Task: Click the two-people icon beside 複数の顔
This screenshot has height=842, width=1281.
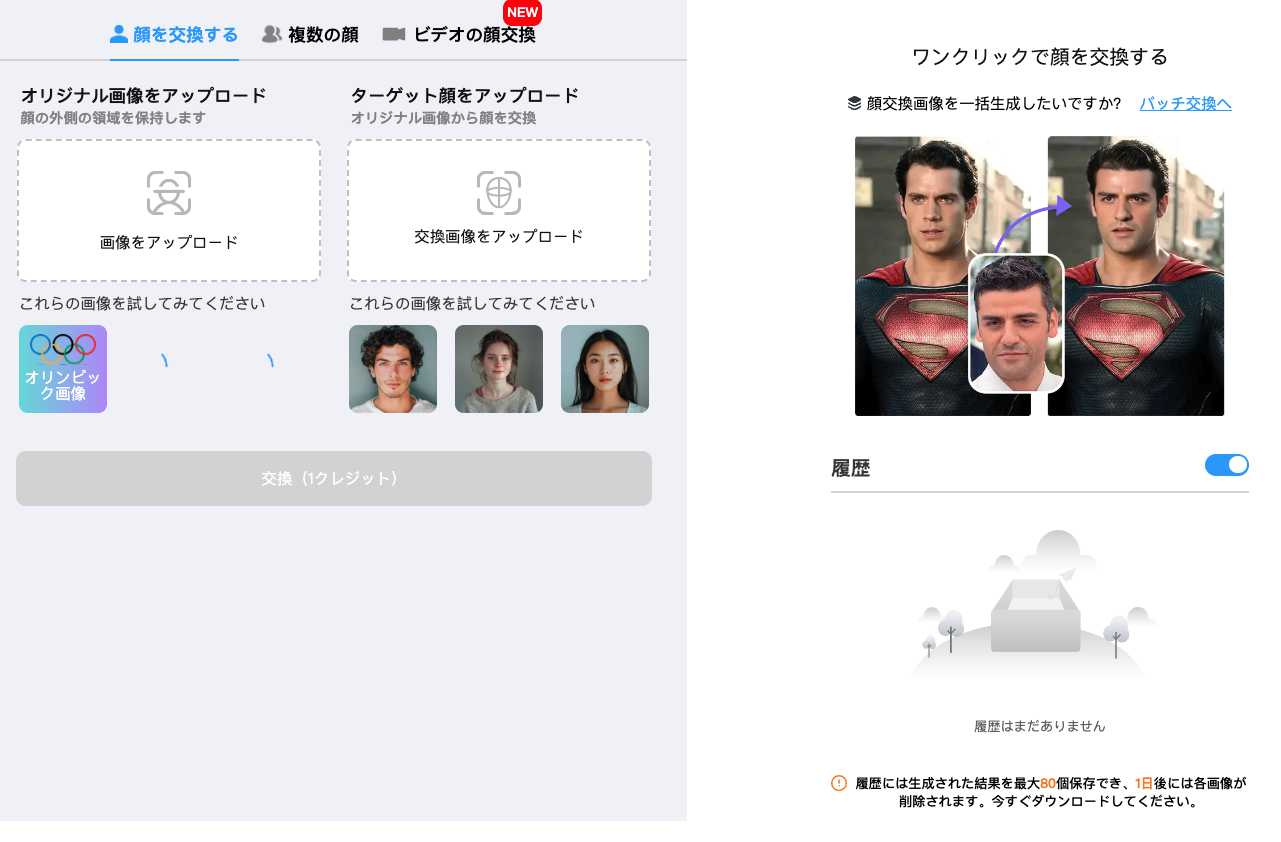Action: (x=272, y=34)
